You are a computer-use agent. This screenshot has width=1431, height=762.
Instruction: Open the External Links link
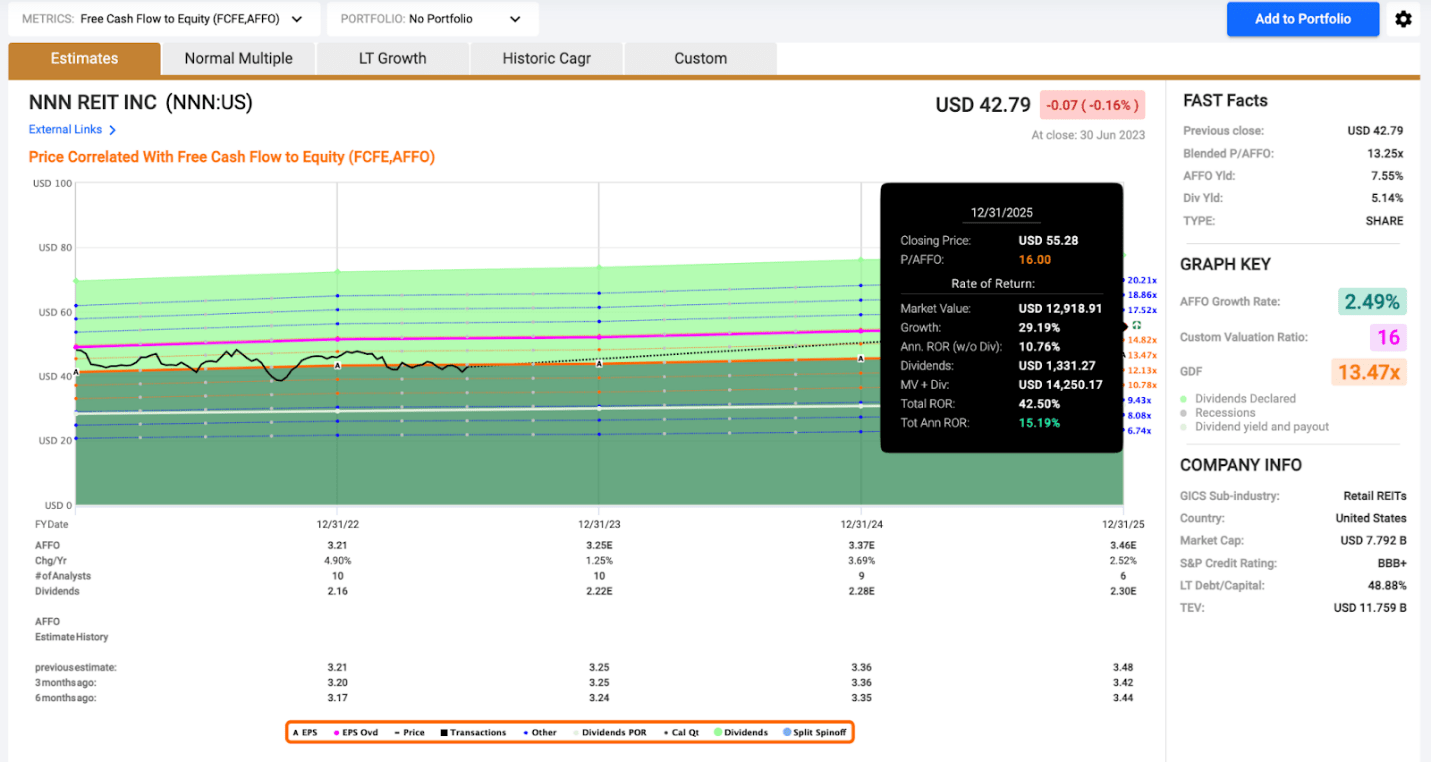pyautogui.click(x=65, y=130)
